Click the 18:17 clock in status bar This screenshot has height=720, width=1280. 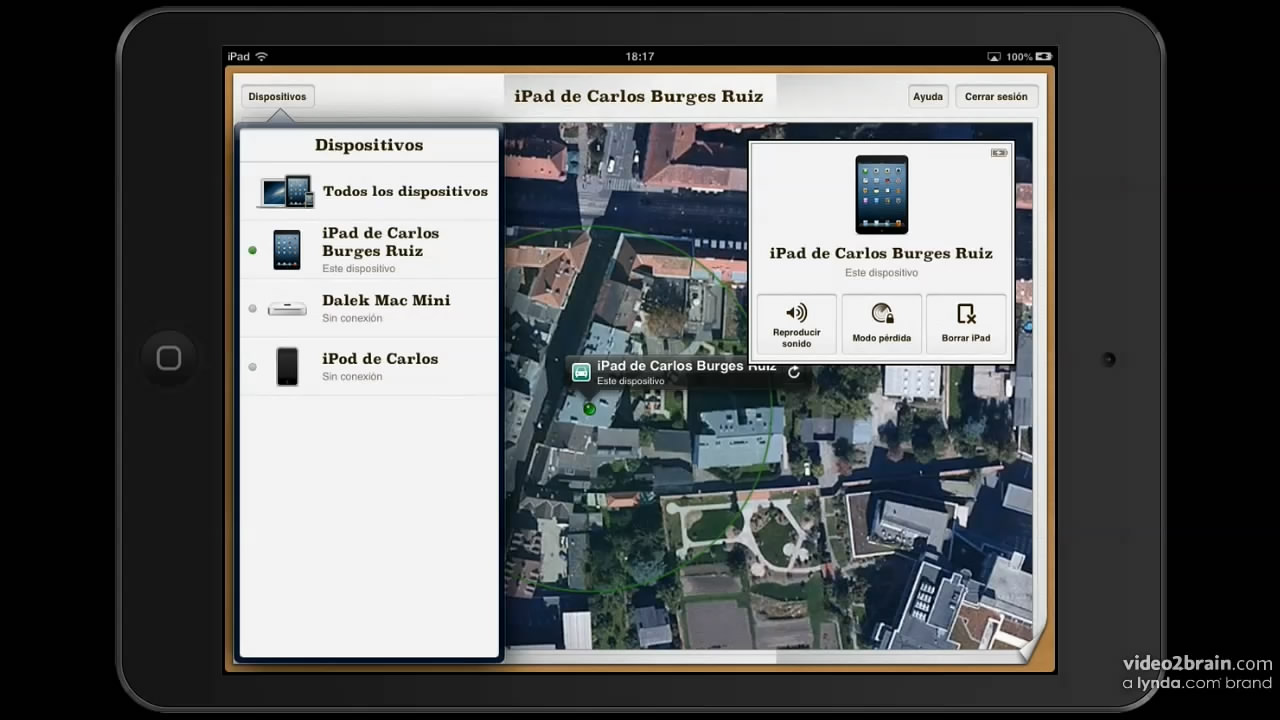[x=640, y=57]
